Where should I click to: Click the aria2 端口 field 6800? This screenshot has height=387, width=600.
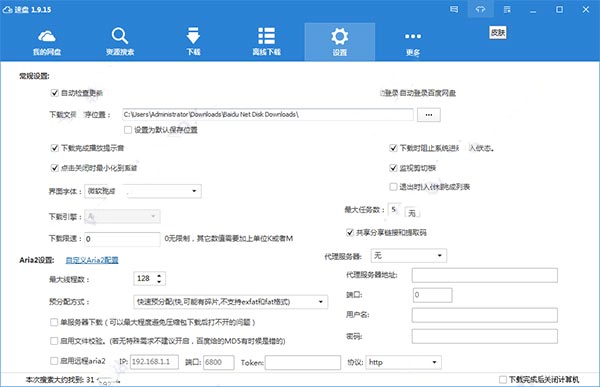coord(218,362)
